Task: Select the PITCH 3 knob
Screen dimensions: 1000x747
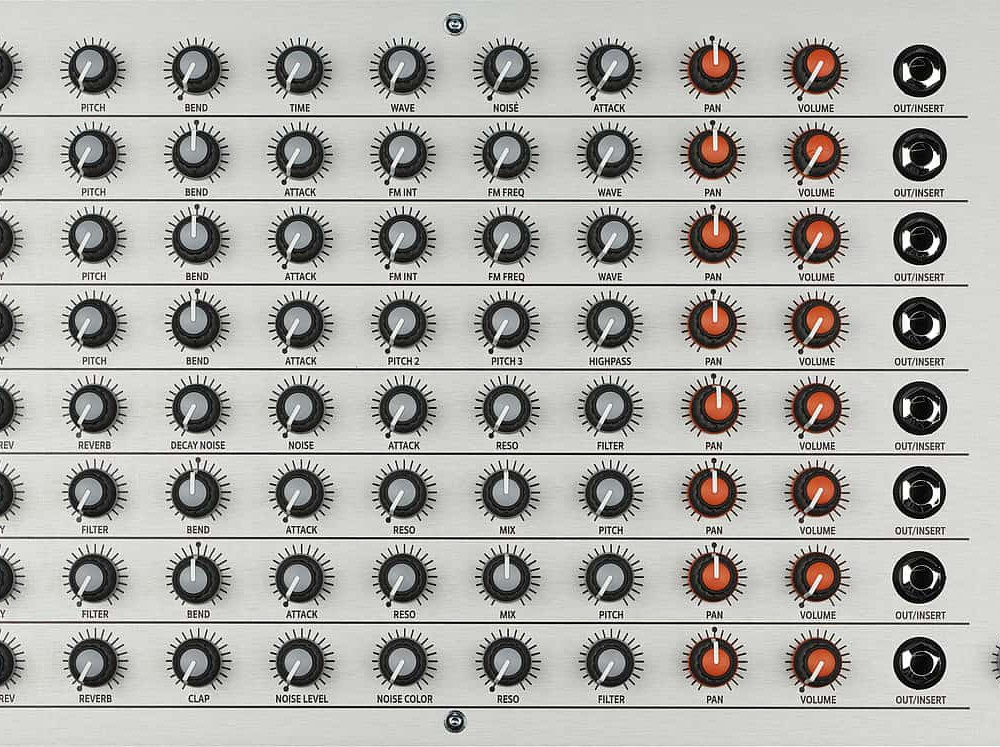Action: [506, 322]
